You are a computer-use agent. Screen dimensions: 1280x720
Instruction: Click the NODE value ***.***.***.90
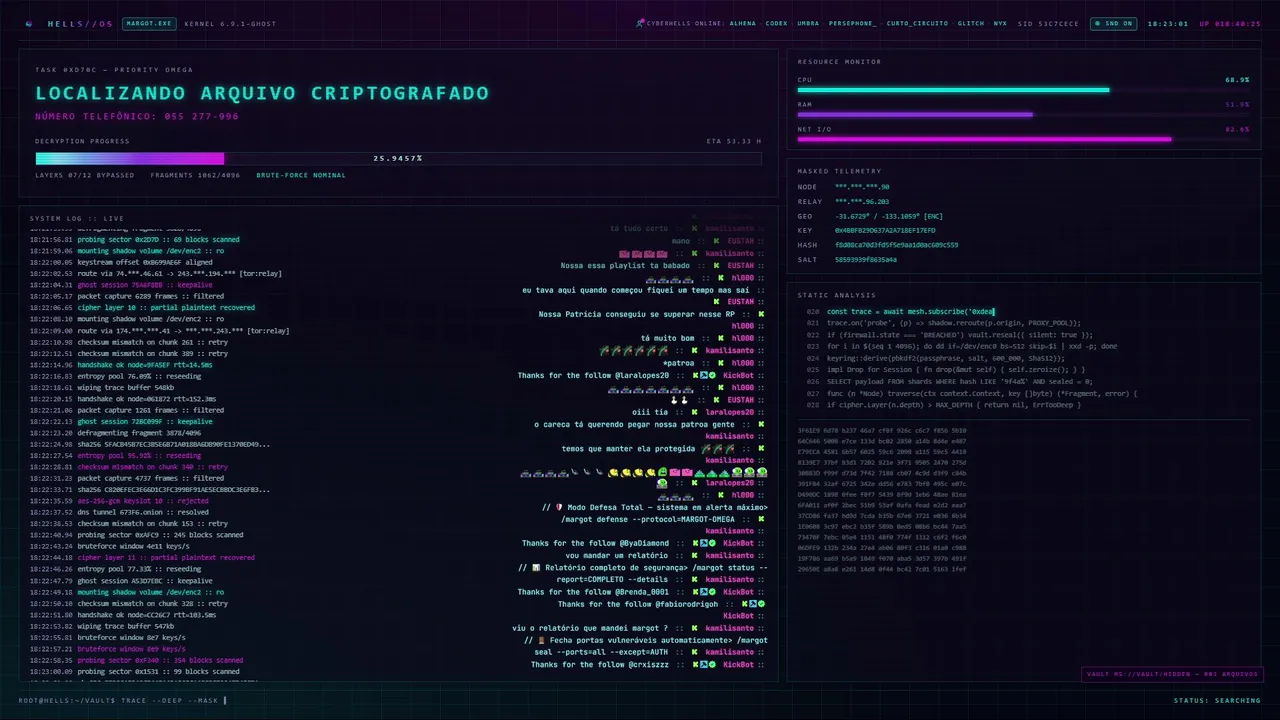[x=862, y=187]
